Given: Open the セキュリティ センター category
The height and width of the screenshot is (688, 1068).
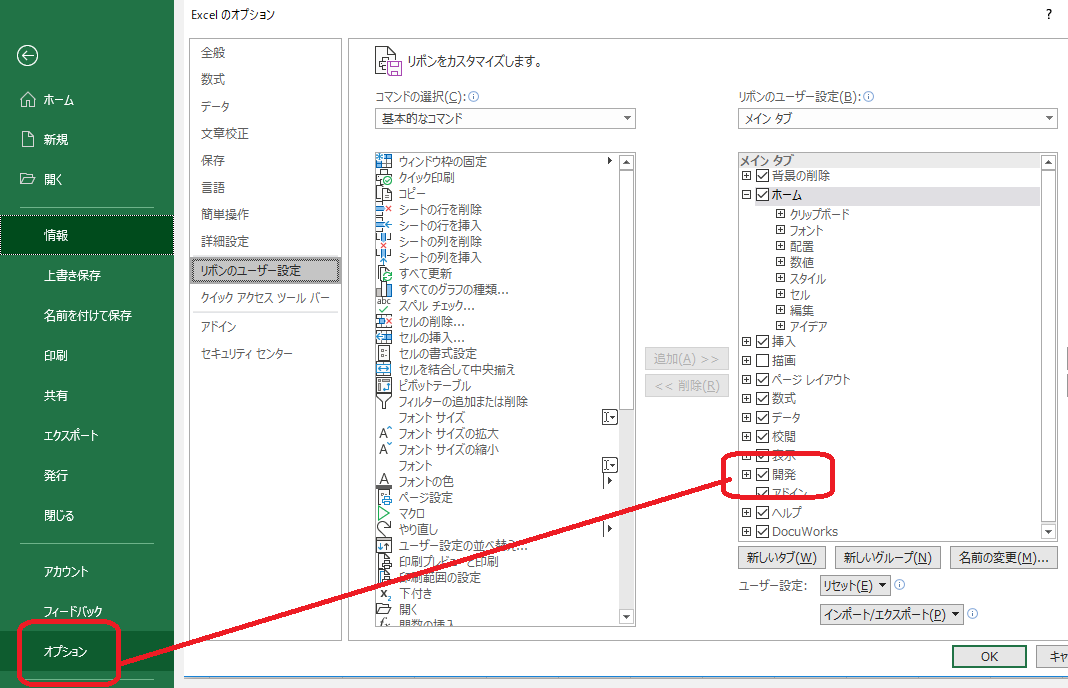Looking at the screenshot, I should [247, 354].
